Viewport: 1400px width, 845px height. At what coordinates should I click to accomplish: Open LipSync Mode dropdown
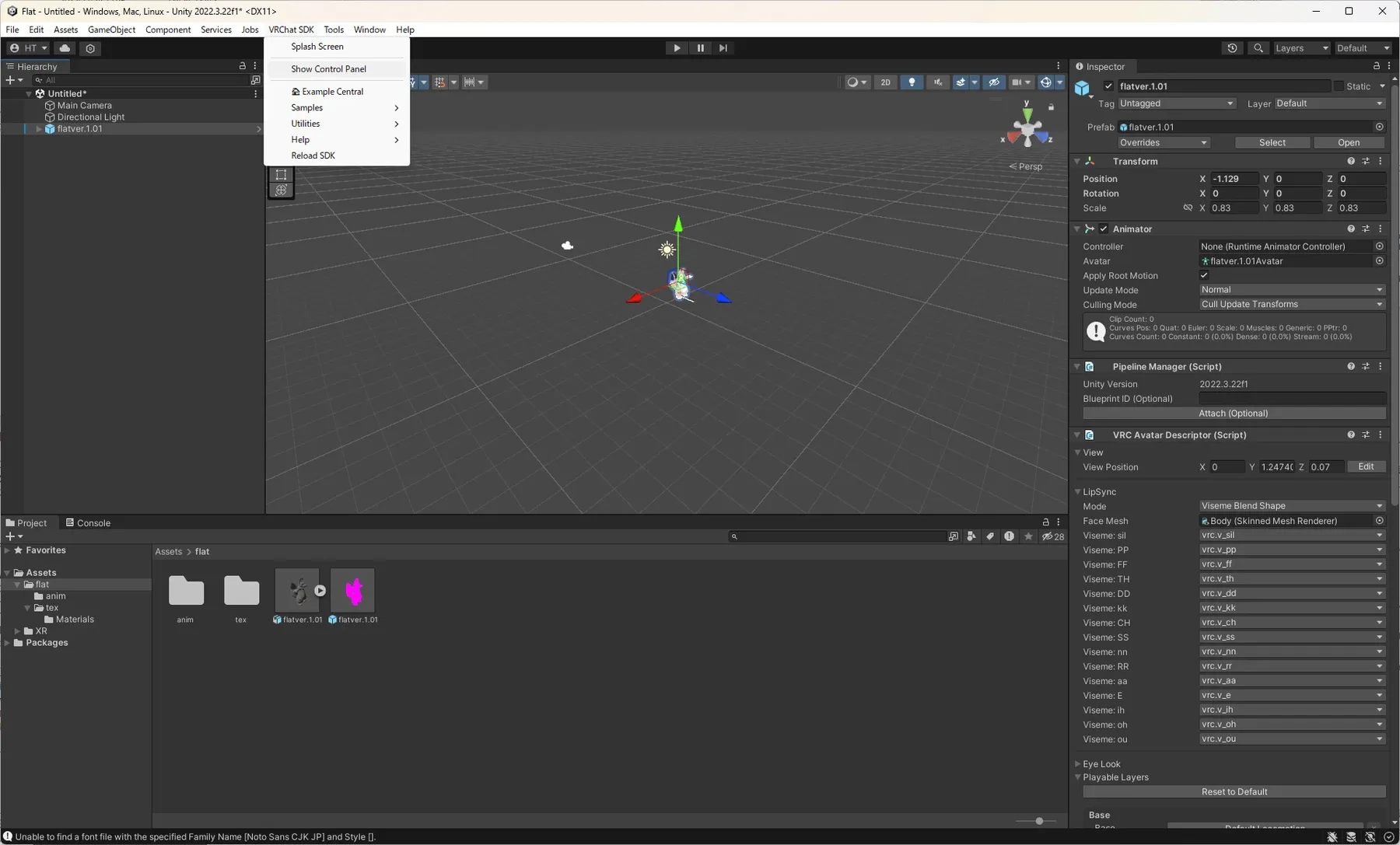1292,506
